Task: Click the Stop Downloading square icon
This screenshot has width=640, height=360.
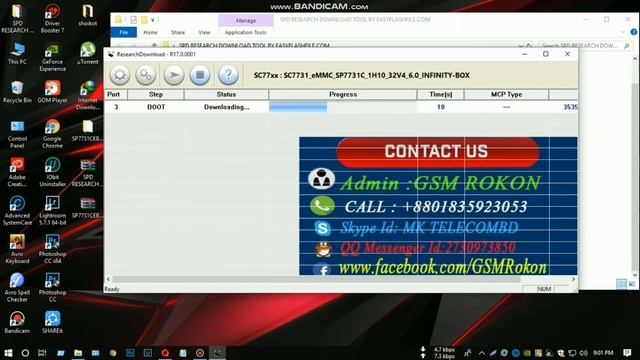Action: click(200, 75)
